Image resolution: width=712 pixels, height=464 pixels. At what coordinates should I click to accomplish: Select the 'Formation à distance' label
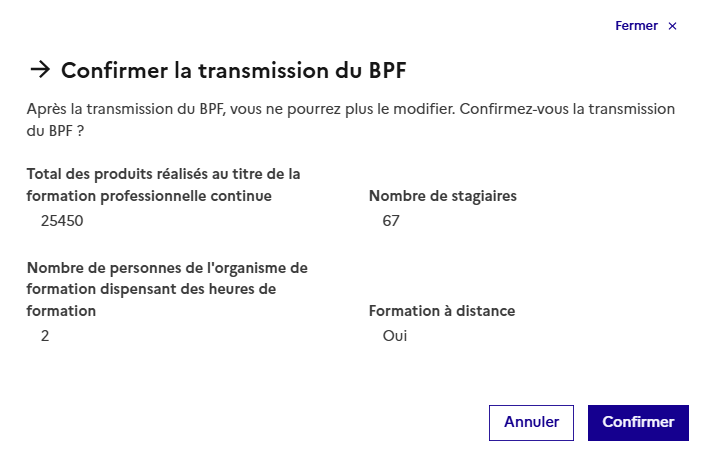click(442, 311)
